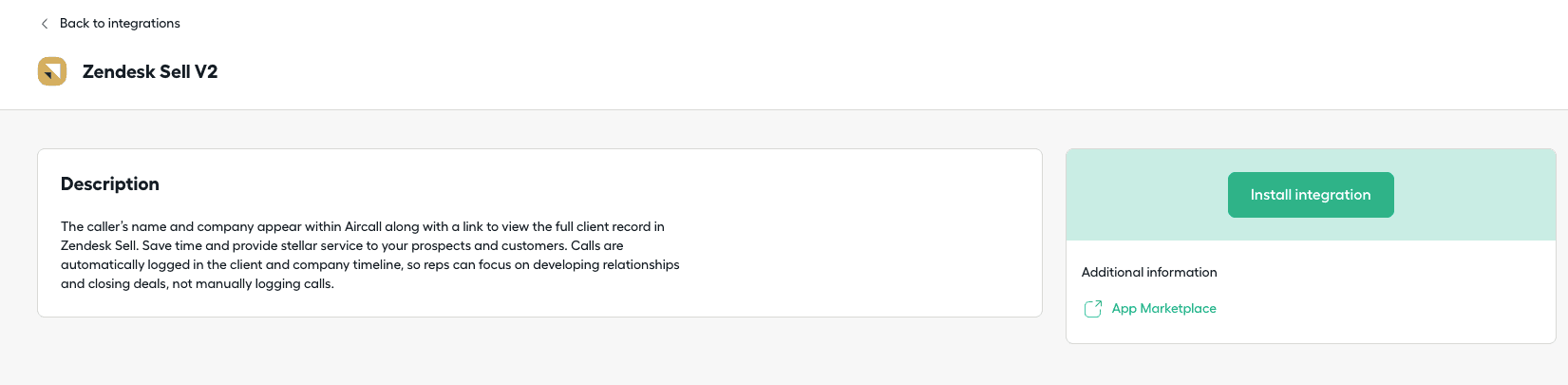
Task: Click the external link icon beside App Marketplace
Action: click(1093, 309)
